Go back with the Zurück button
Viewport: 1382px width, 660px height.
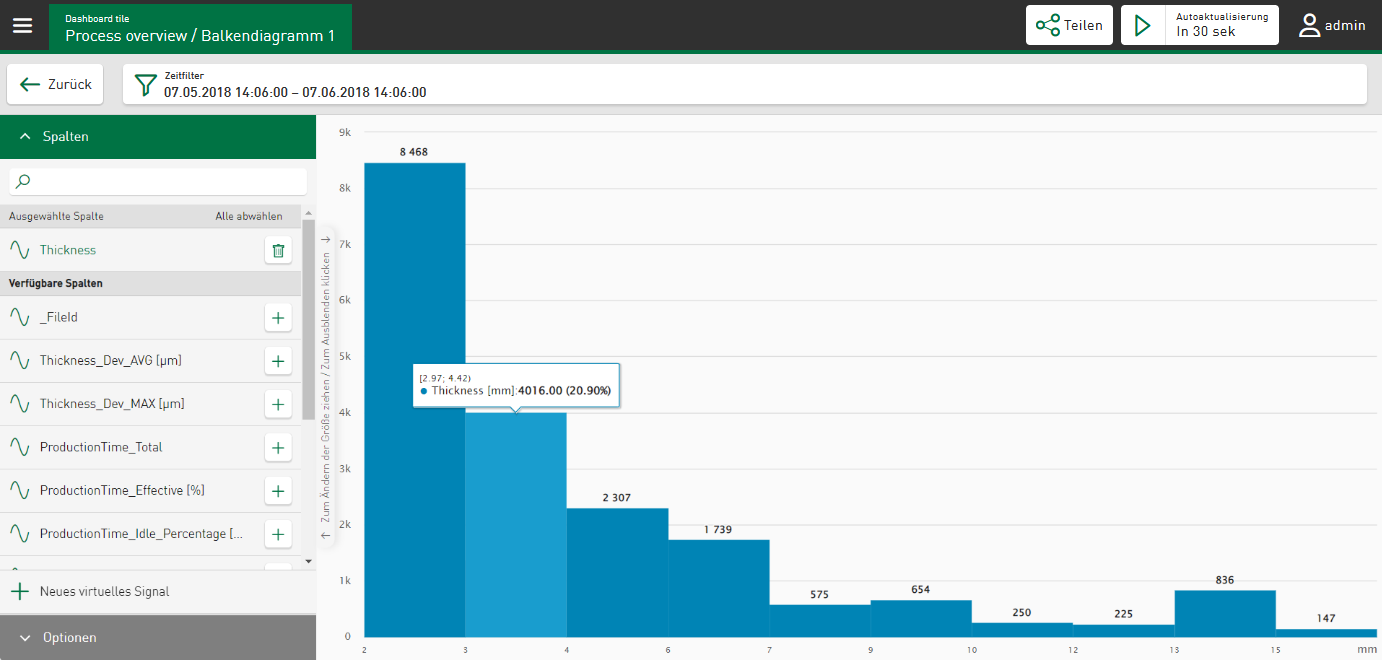(x=55, y=85)
